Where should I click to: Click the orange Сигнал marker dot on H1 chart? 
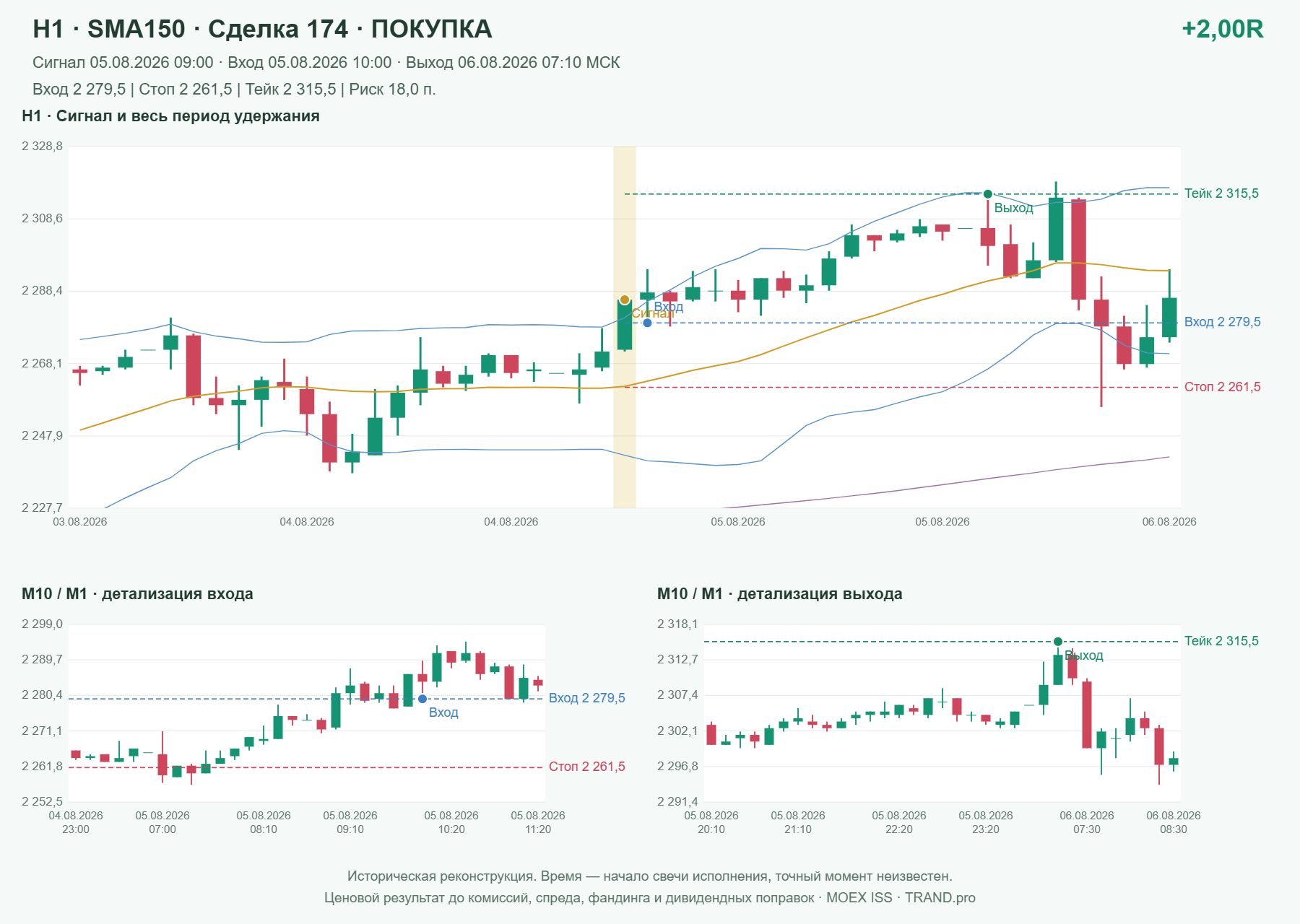tap(625, 300)
